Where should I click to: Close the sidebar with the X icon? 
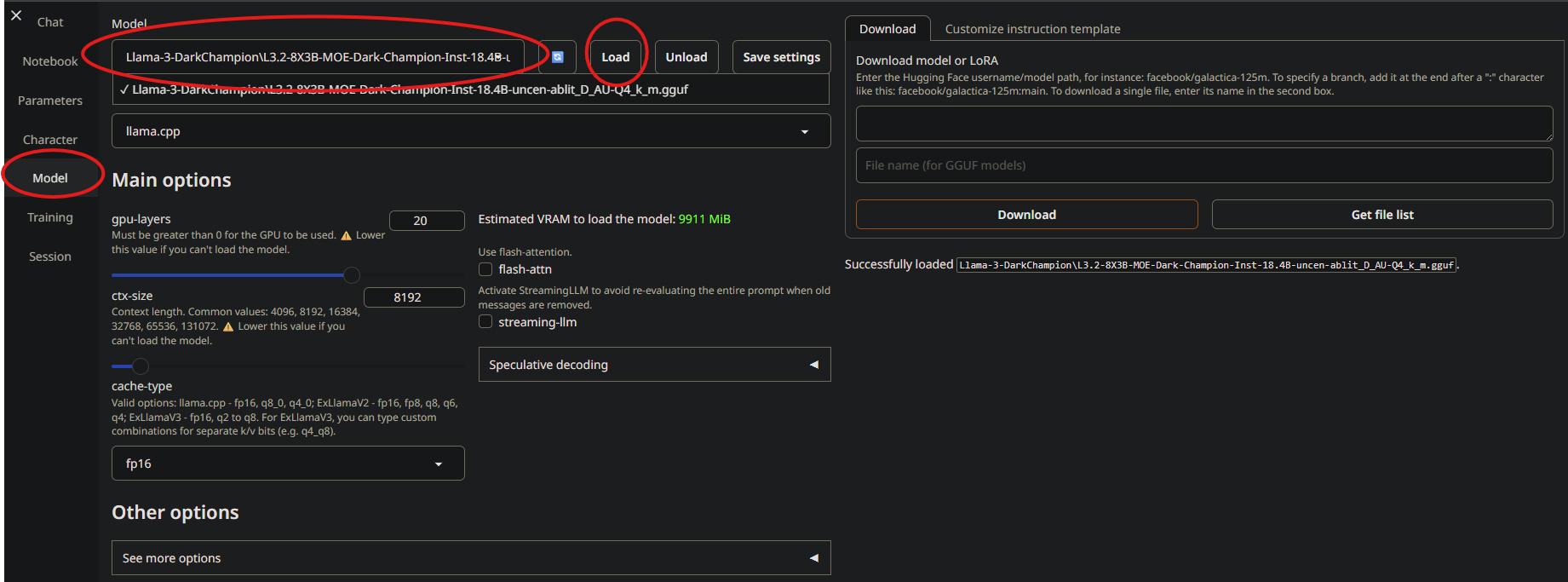coord(16,15)
